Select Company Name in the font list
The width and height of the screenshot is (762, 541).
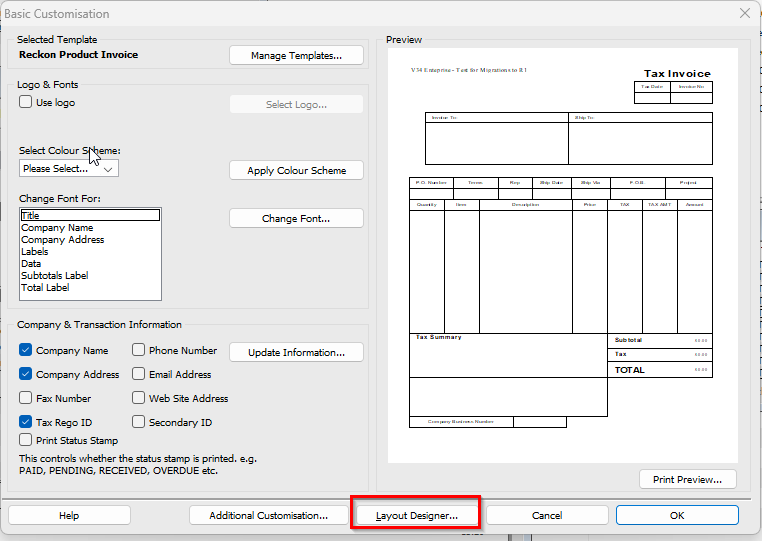pos(90,227)
